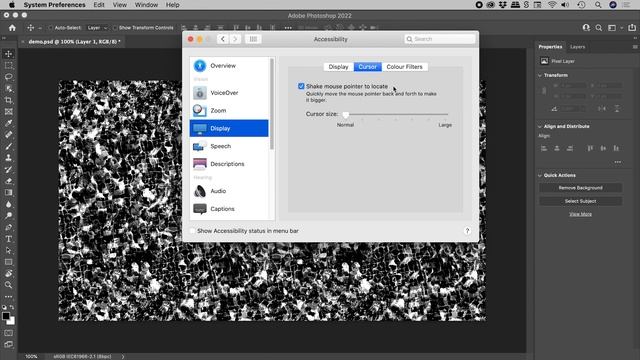This screenshot has height=360, width=640.
Task: Switch to the Cursor tab
Action: point(368,67)
